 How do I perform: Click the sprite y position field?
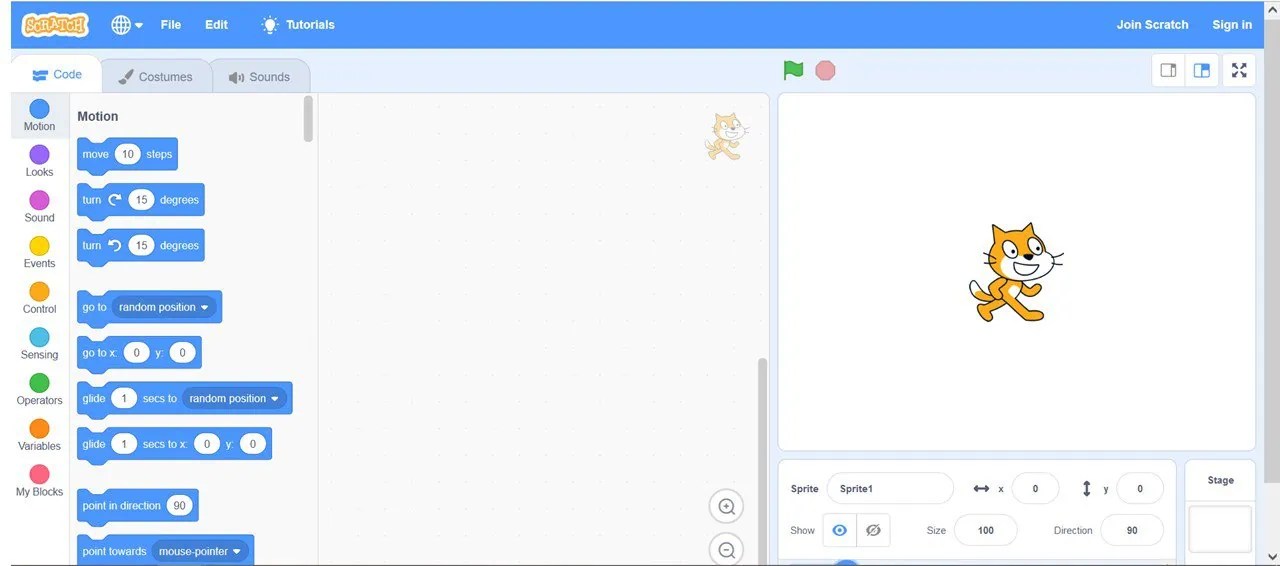tap(1139, 489)
